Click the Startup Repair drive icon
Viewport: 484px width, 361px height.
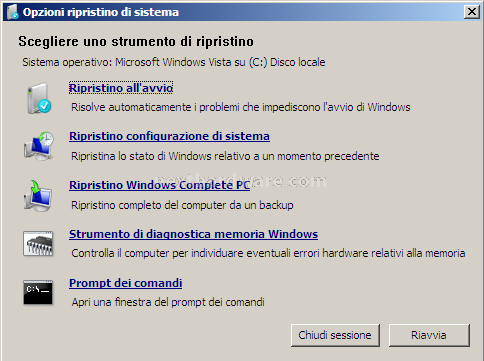tap(39, 98)
